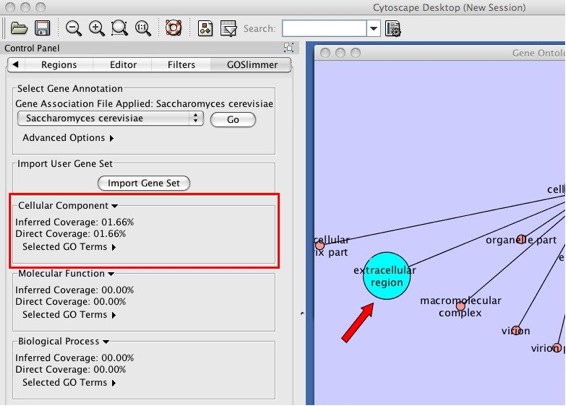Click Import Gene Set button
This screenshot has height=406, width=566.
click(144, 183)
